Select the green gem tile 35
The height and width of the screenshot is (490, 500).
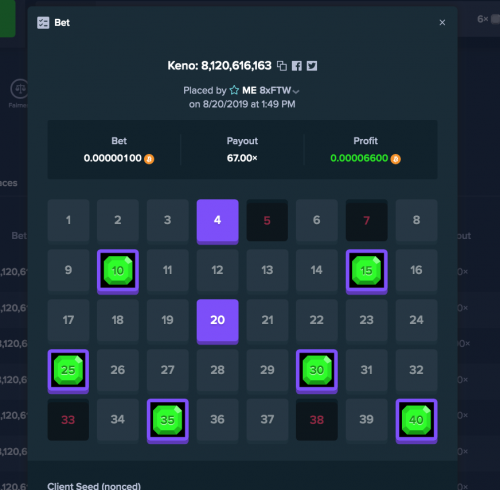point(168,421)
